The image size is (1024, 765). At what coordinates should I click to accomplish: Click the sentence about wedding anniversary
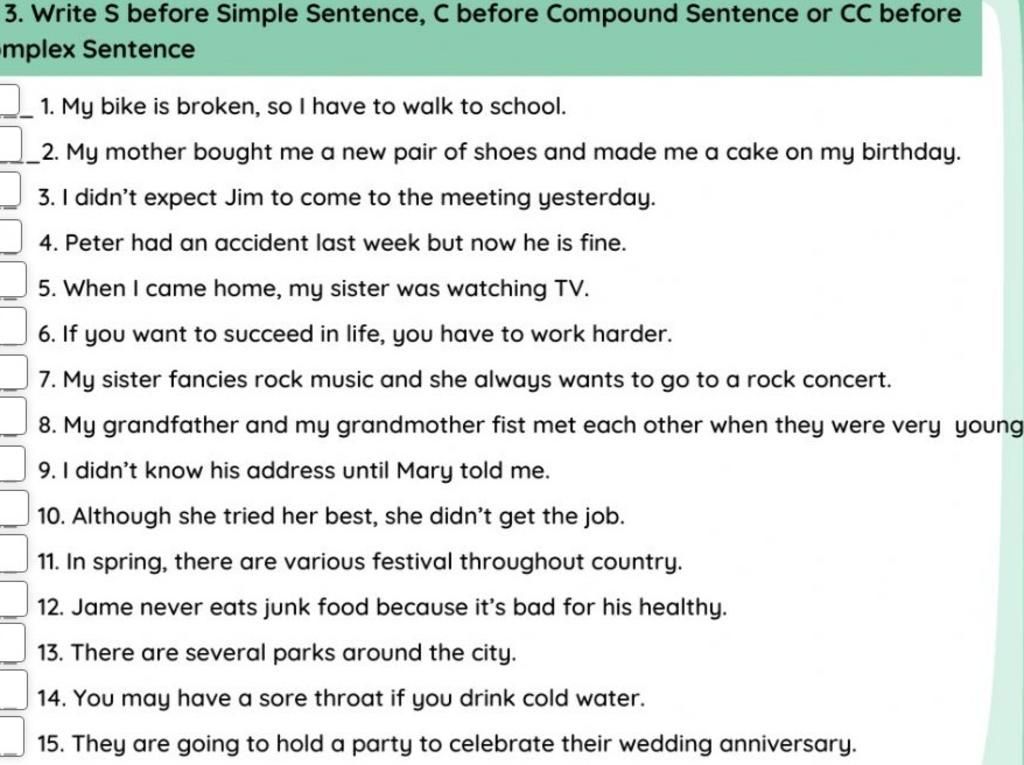coord(446,743)
